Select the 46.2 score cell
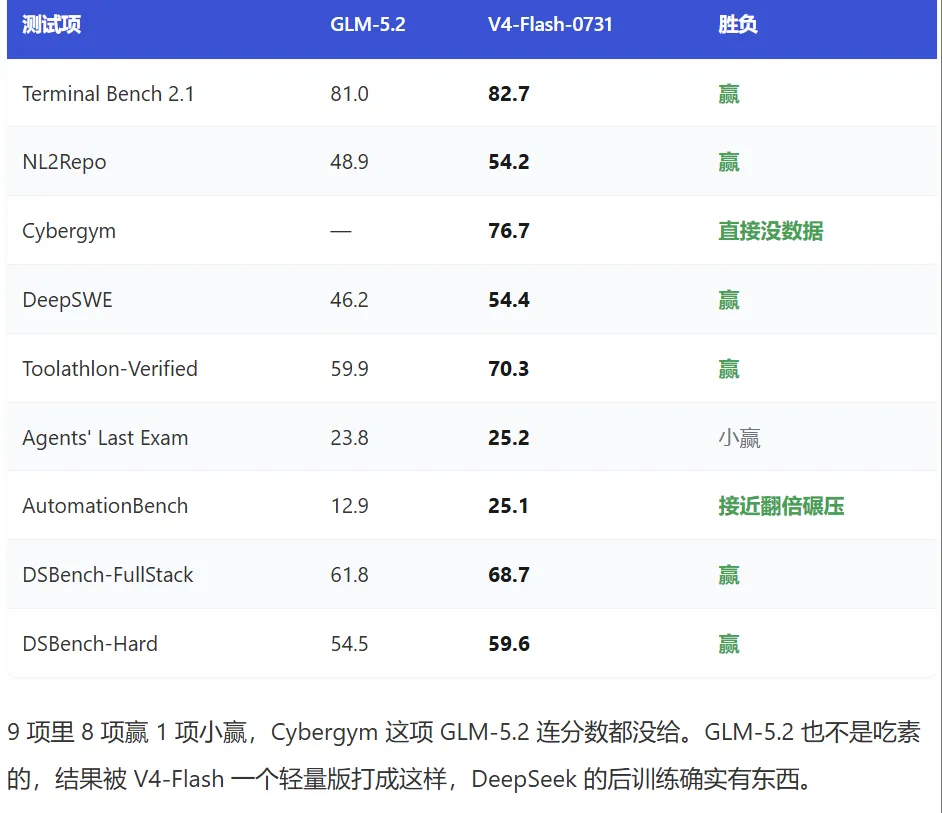This screenshot has height=813, width=942. (349, 300)
